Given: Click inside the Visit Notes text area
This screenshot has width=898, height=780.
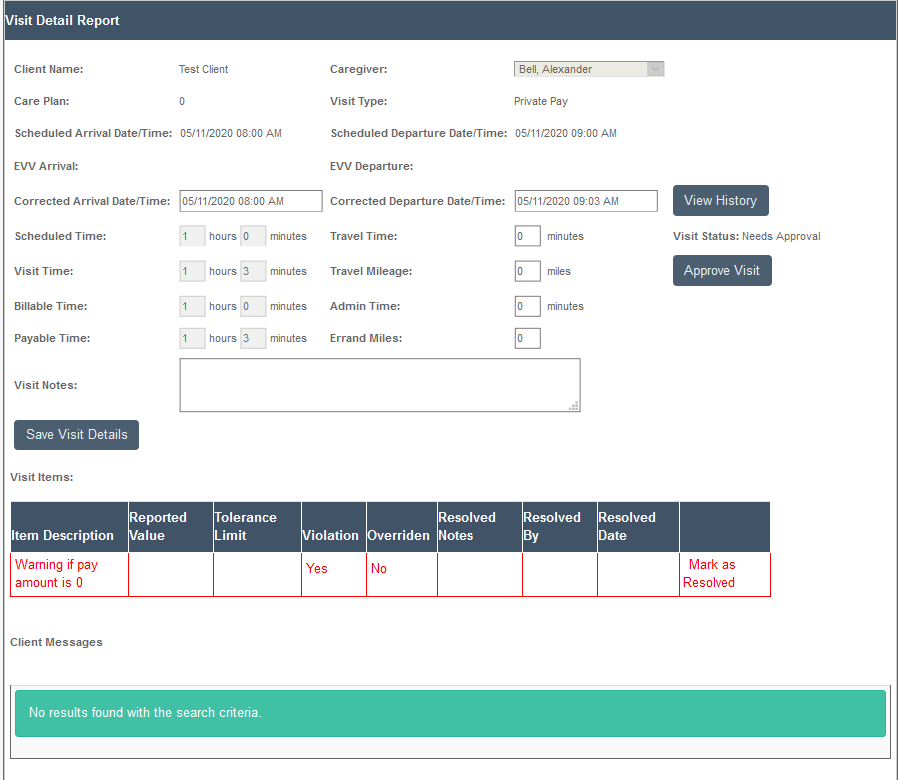Looking at the screenshot, I should click(380, 385).
